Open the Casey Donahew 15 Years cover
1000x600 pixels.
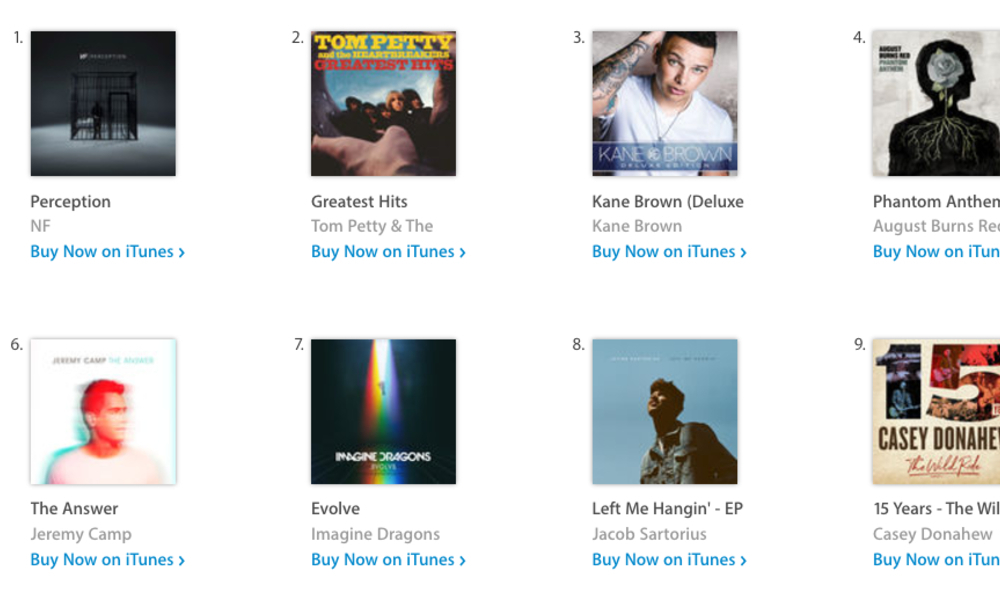[936, 411]
